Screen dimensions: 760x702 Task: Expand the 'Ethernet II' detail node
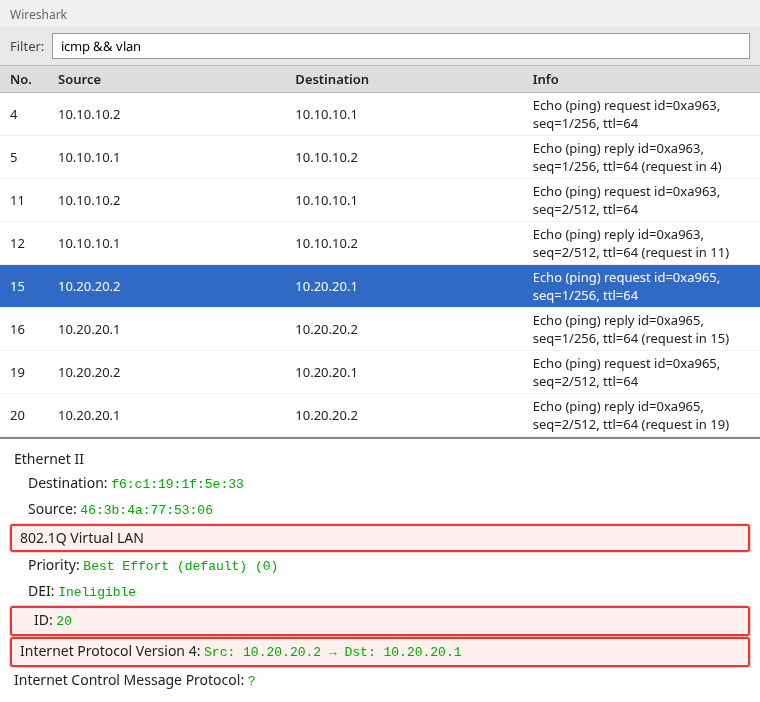tap(49, 459)
